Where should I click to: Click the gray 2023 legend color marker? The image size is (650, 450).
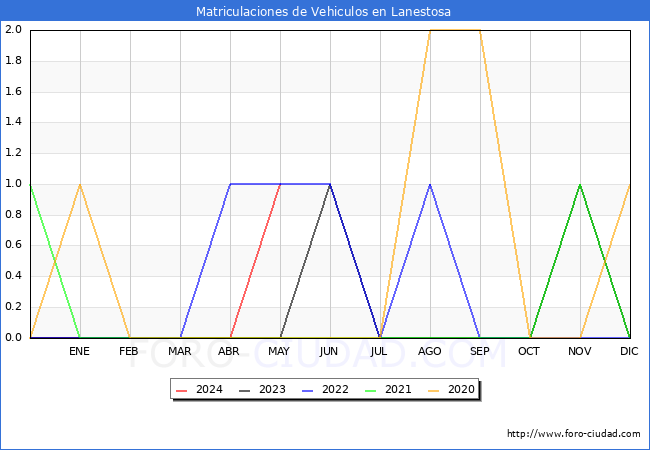pos(245,391)
